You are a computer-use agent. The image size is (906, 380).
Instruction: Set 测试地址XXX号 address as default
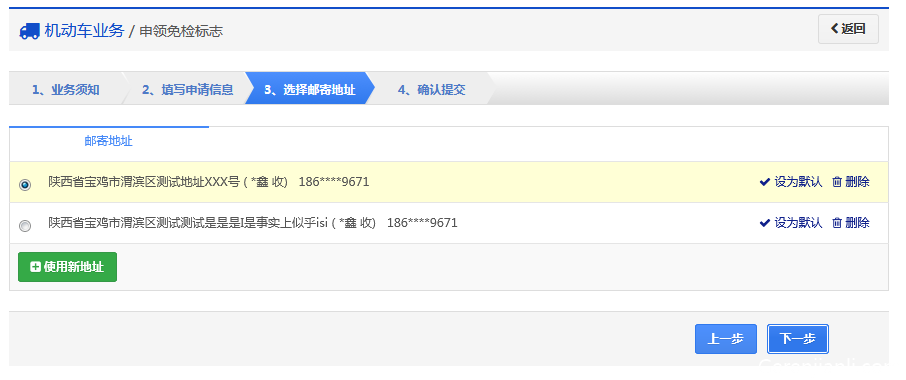pyautogui.click(x=791, y=182)
